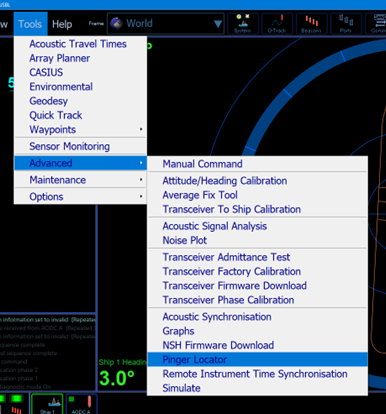386x414 pixels.
Task: Click the globe icon beside World
Action: [x=116, y=24]
